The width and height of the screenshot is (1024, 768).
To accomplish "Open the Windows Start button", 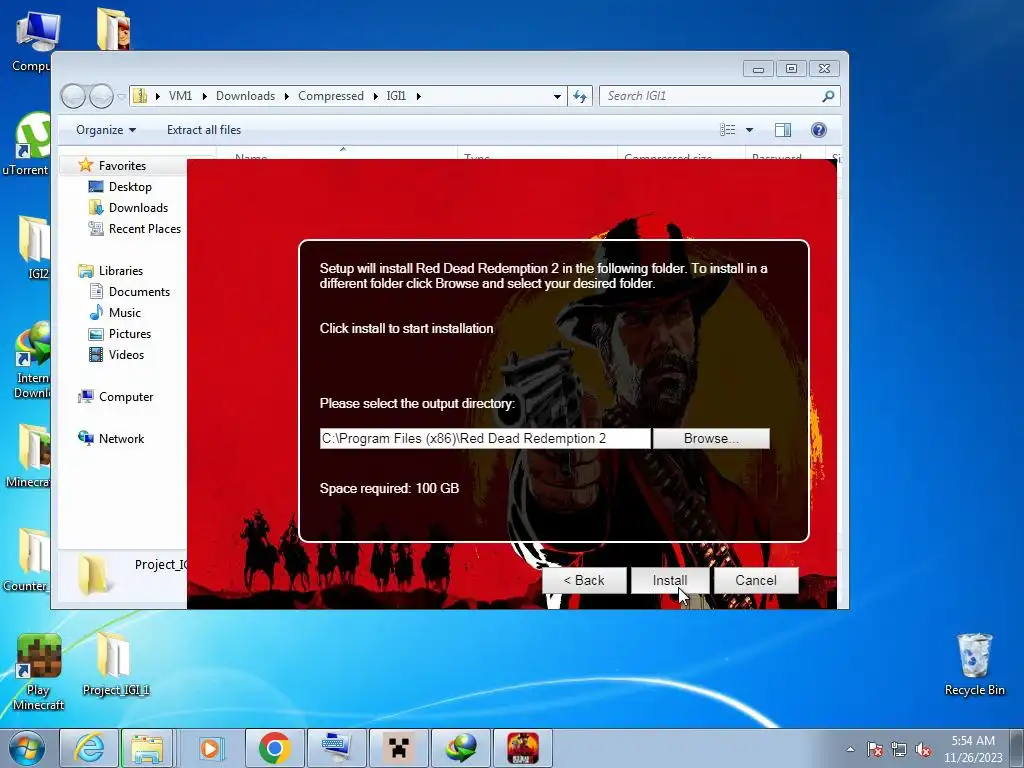I will pos(27,748).
